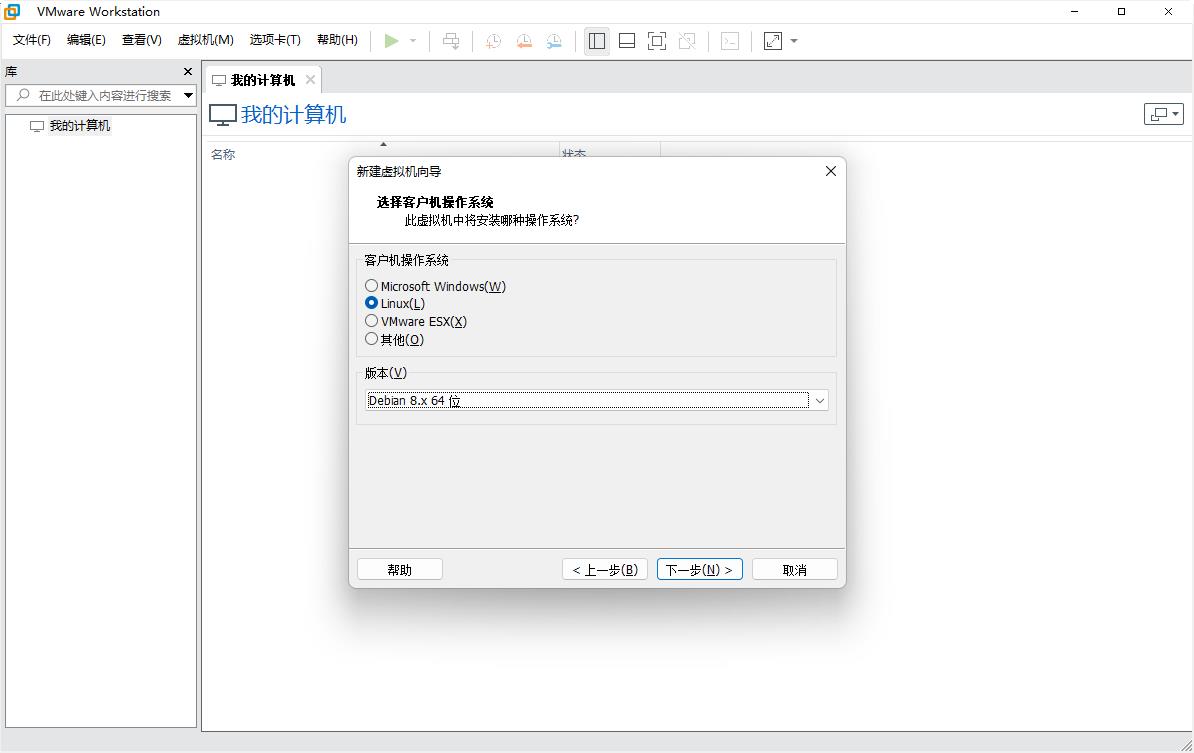Click the 上一步(B) back button
Viewport: 1194px width, 753px height.
(605, 570)
